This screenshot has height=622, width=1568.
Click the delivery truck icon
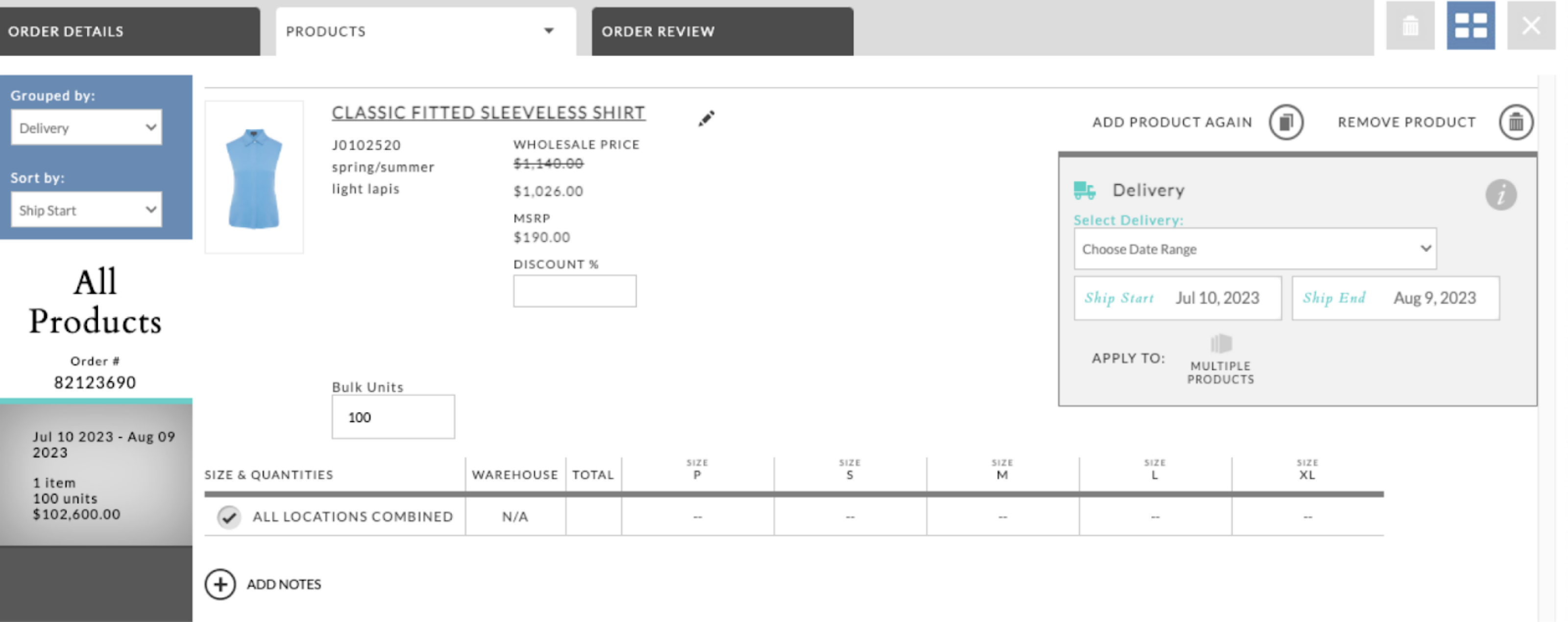[x=1084, y=191]
